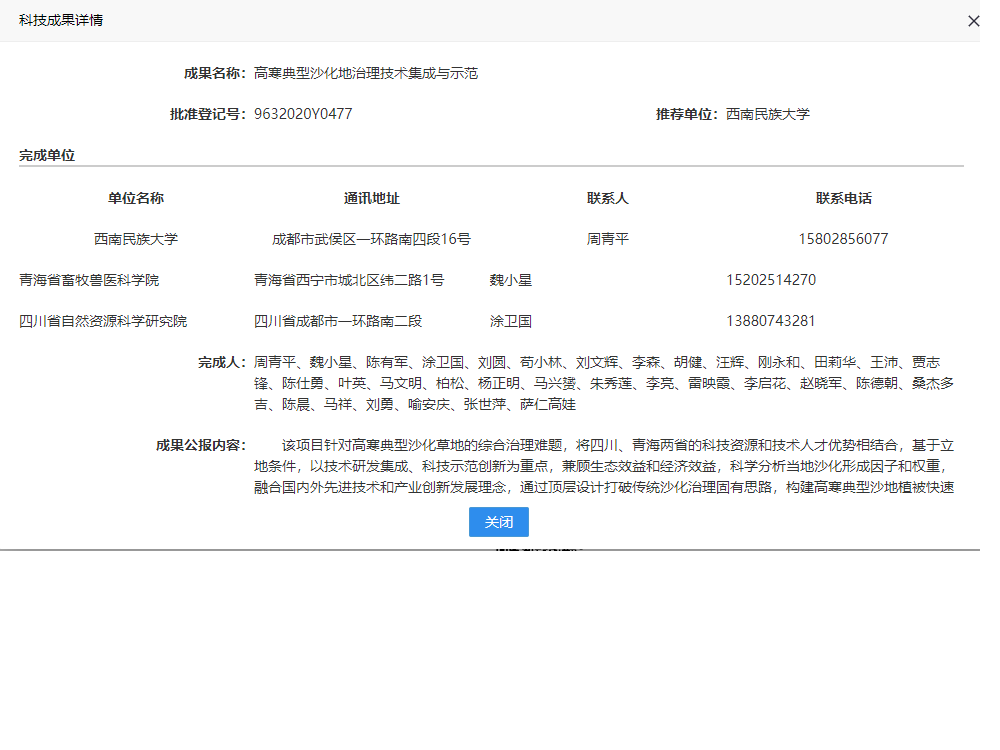1000x750 pixels.
Task: Click the 四川省自然资源科学研究院 unit cell
Action: point(103,321)
